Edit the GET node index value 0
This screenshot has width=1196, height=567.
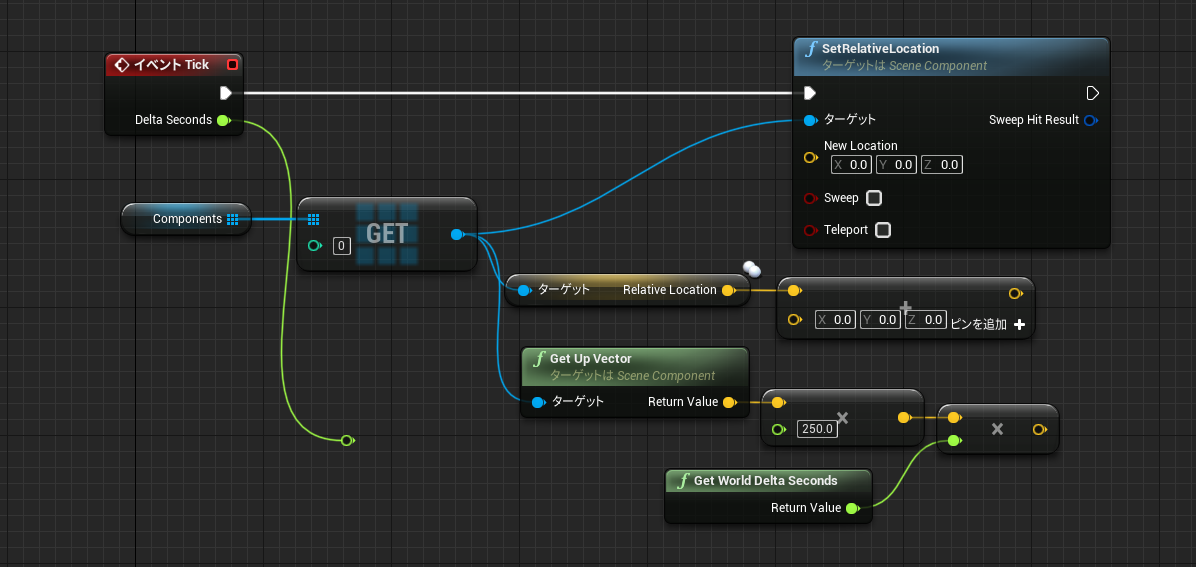(342, 246)
